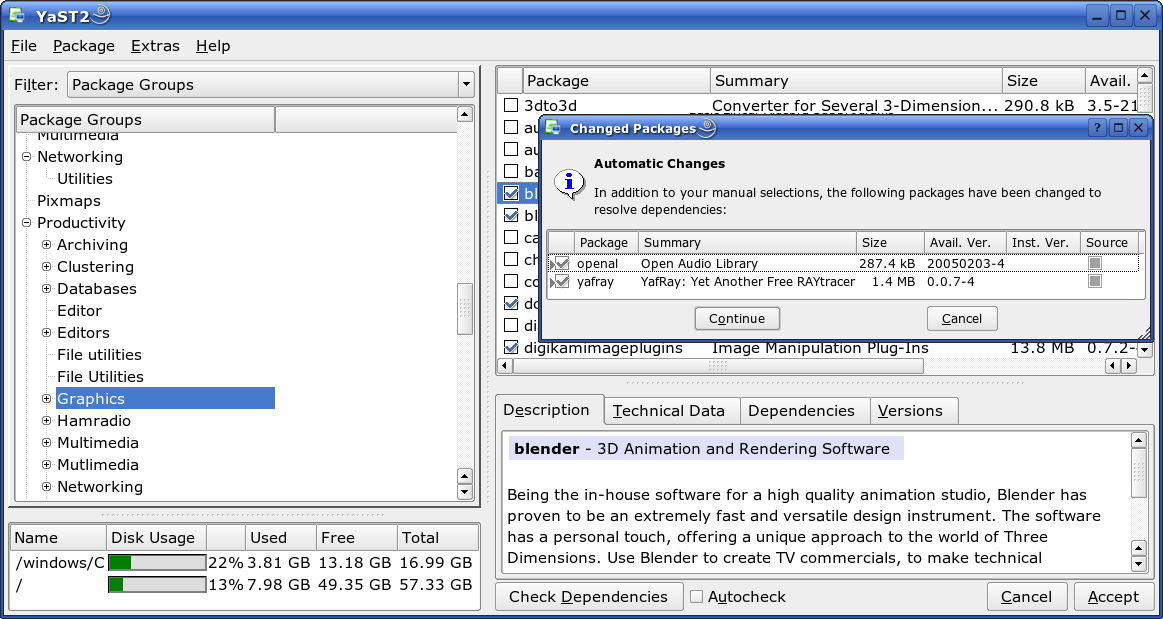This screenshot has height=619, width=1163.
Task: Click the Check Dependencies button
Action: [589, 597]
